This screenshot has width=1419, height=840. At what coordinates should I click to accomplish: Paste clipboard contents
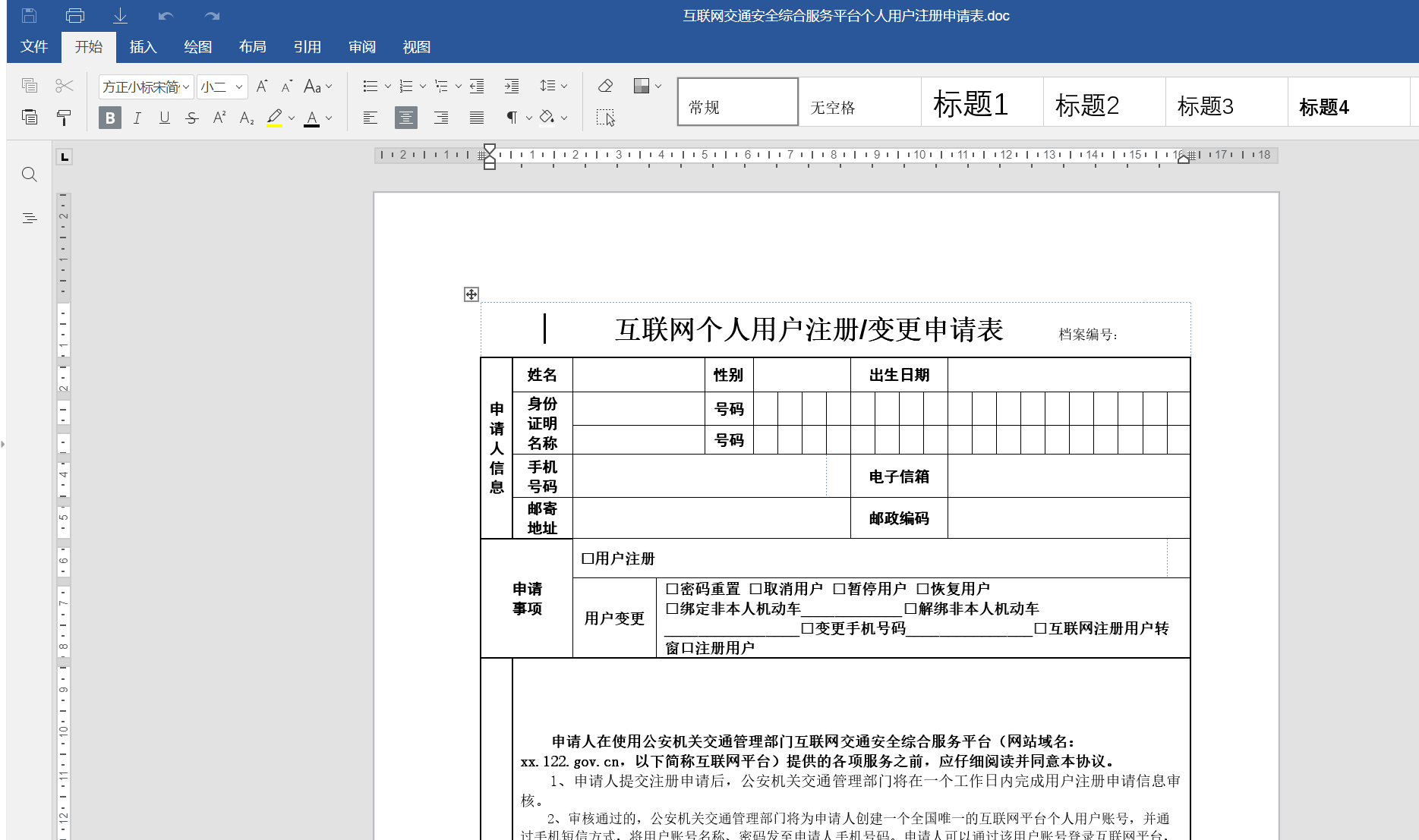30,117
